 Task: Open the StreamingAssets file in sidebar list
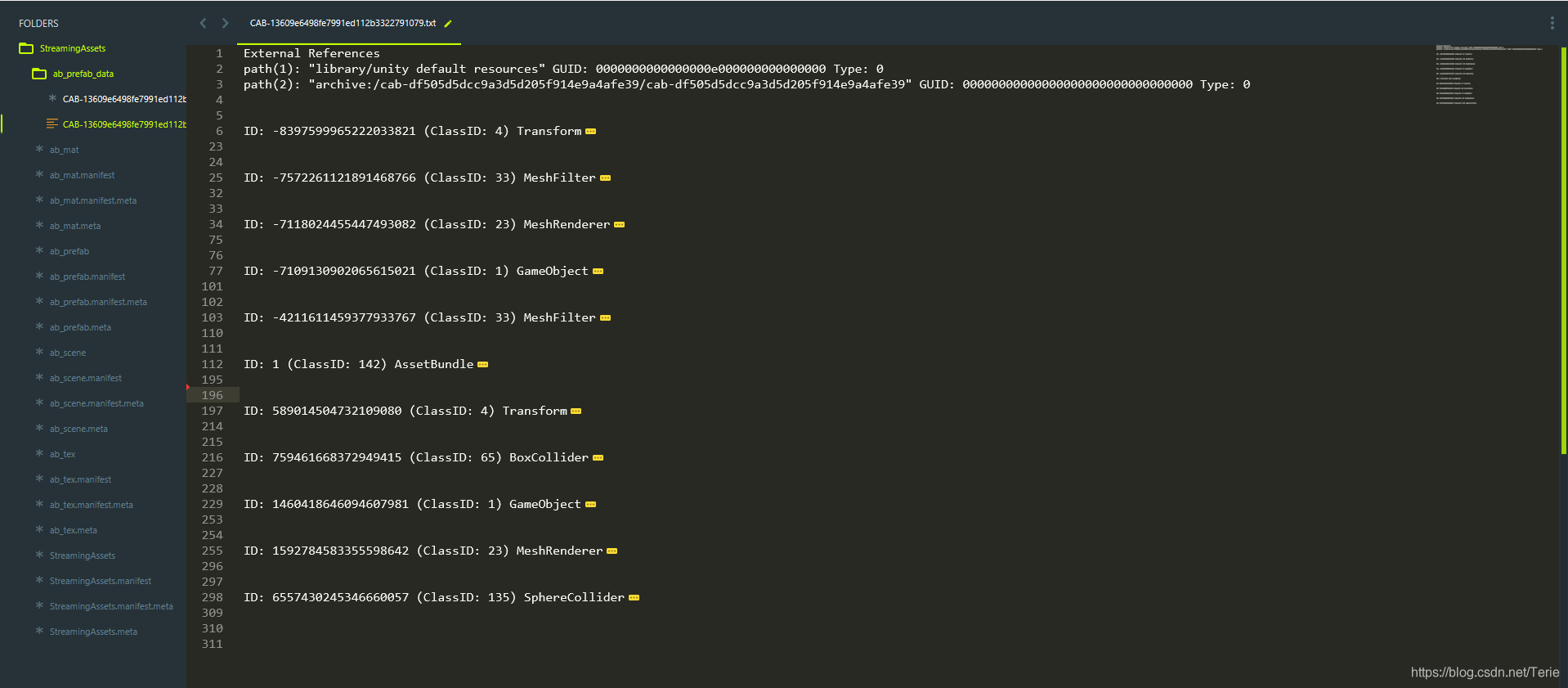[83, 555]
